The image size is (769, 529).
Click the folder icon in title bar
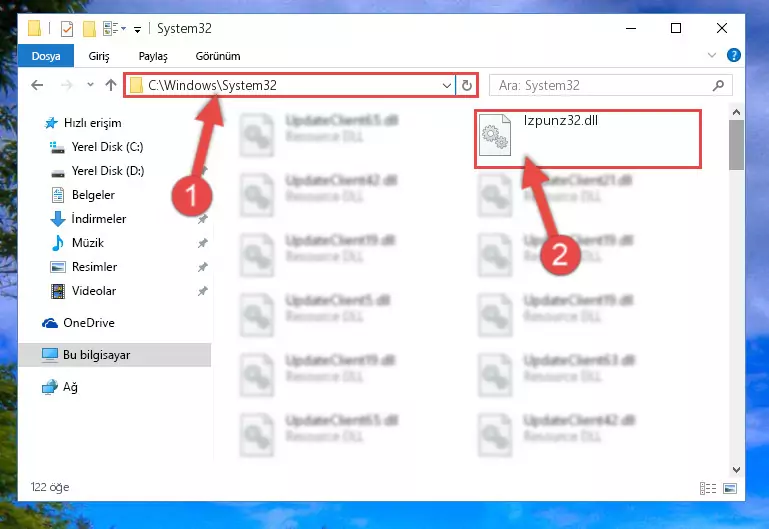34,28
